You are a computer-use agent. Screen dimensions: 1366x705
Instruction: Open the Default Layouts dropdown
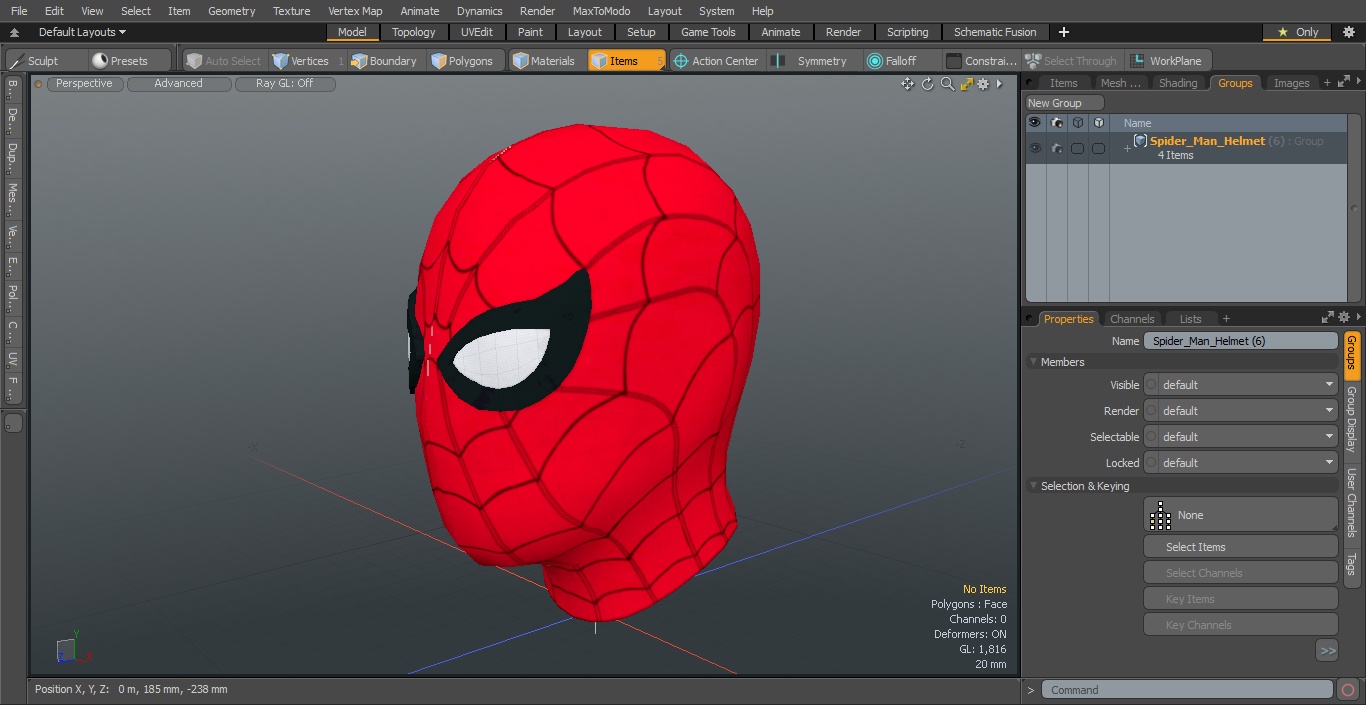[x=82, y=32]
